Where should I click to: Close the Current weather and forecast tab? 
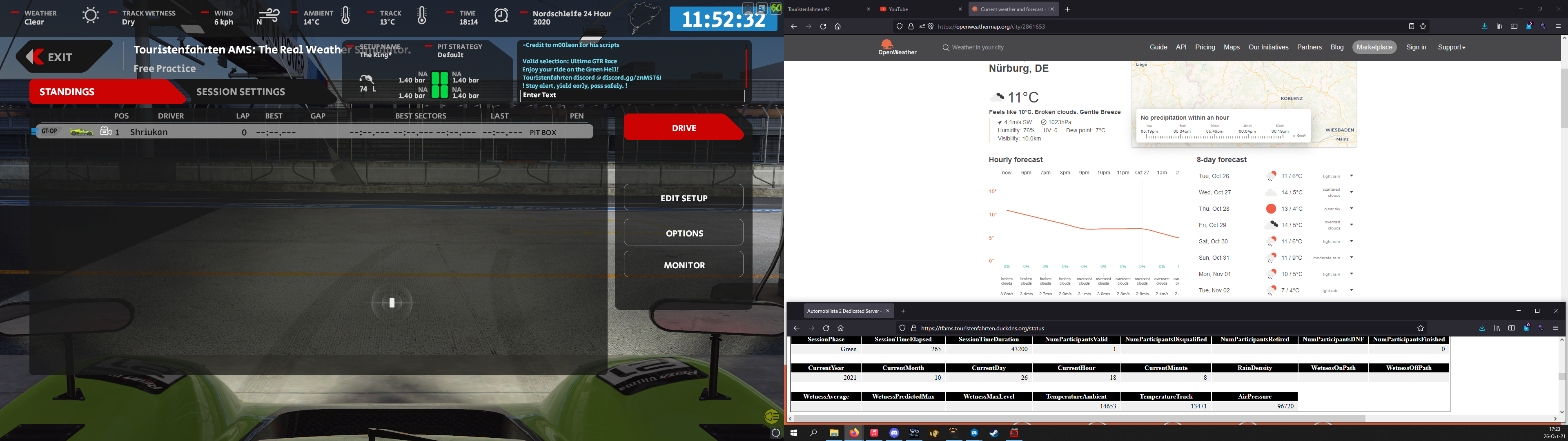(1052, 9)
